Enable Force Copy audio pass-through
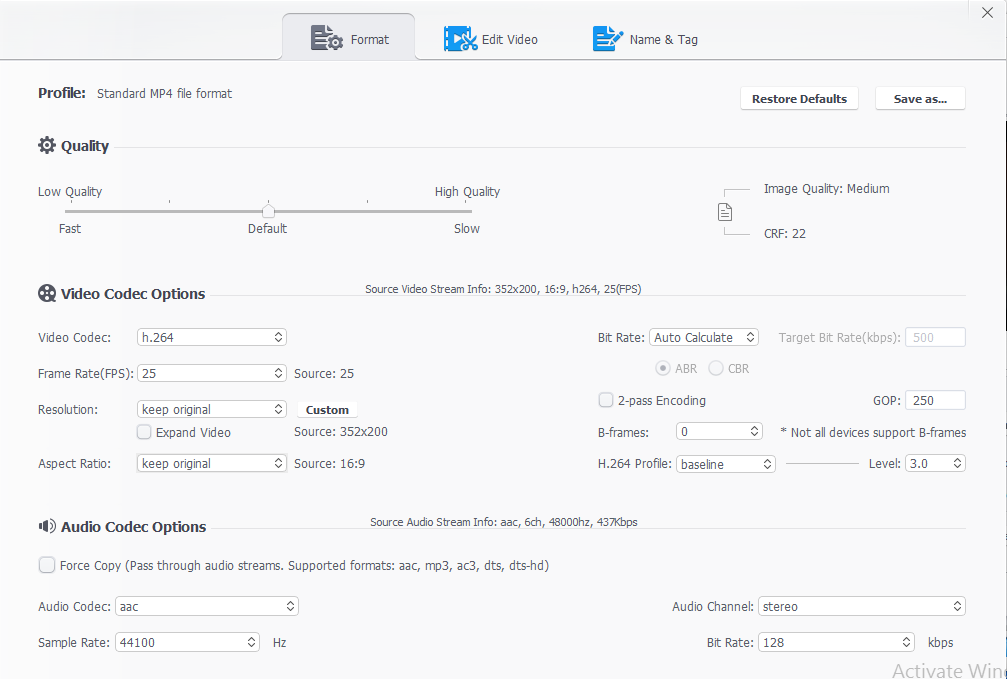Viewport: 1007px width, 679px height. [47, 565]
